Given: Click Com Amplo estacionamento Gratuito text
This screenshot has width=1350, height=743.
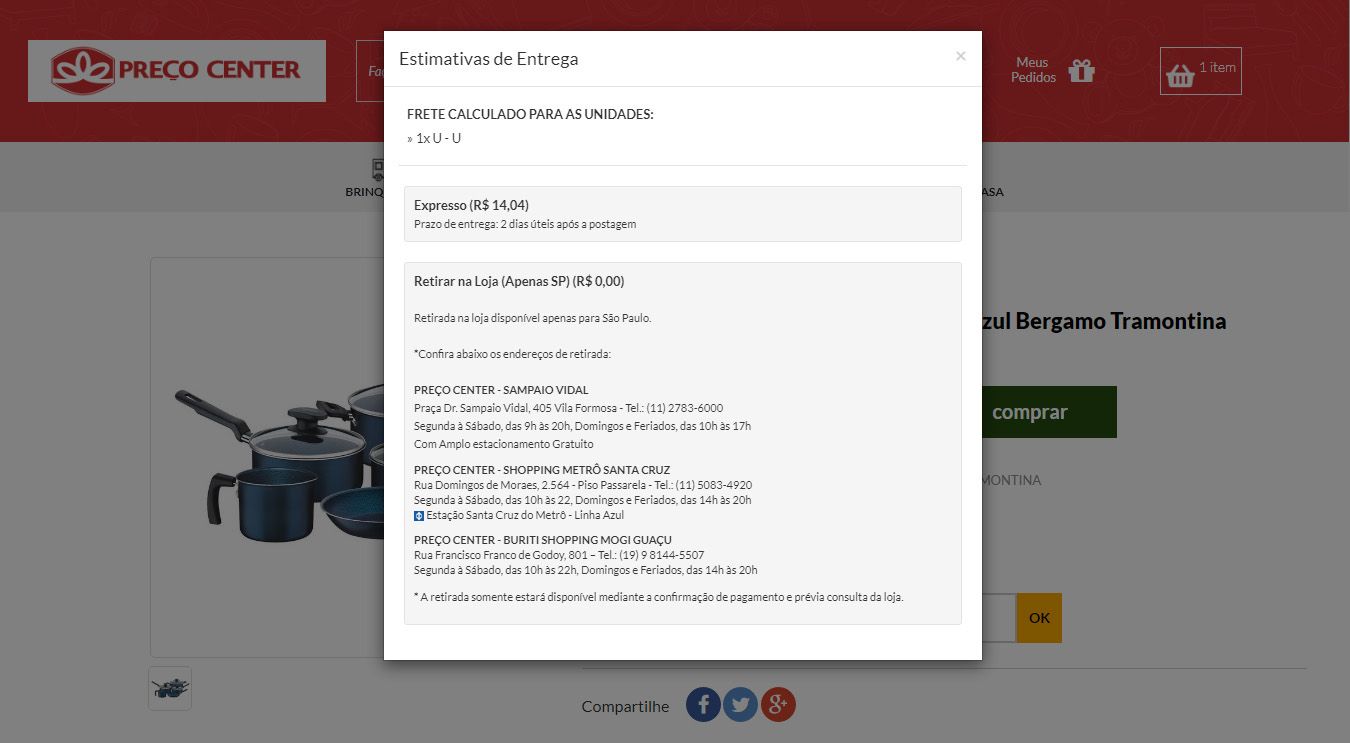Looking at the screenshot, I should 504,444.
